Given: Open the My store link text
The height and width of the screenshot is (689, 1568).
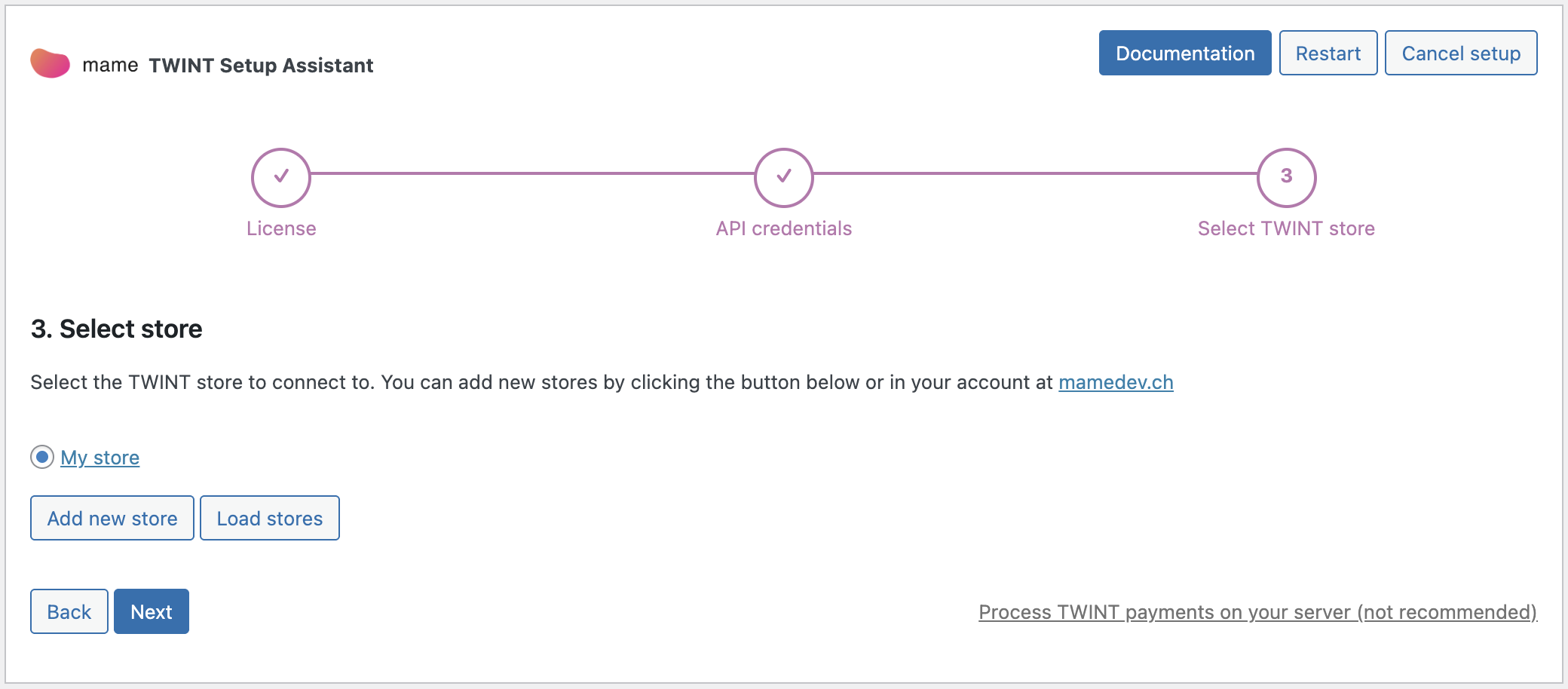Looking at the screenshot, I should (x=100, y=458).
